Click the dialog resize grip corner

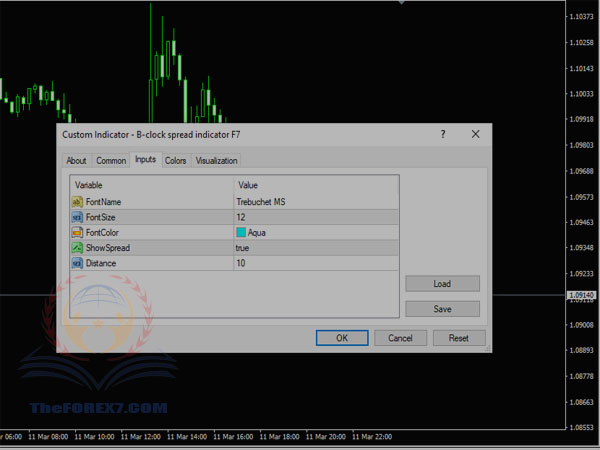click(x=488, y=348)
